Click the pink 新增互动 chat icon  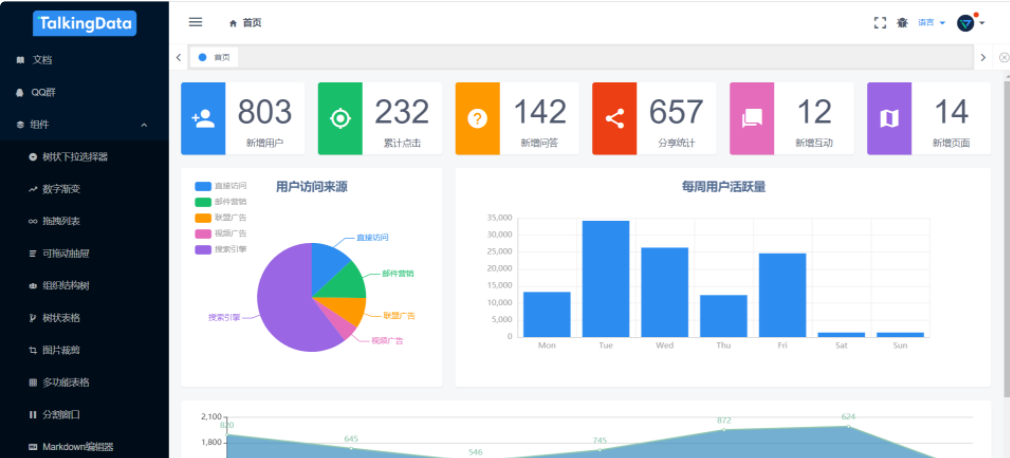(752, 119)
